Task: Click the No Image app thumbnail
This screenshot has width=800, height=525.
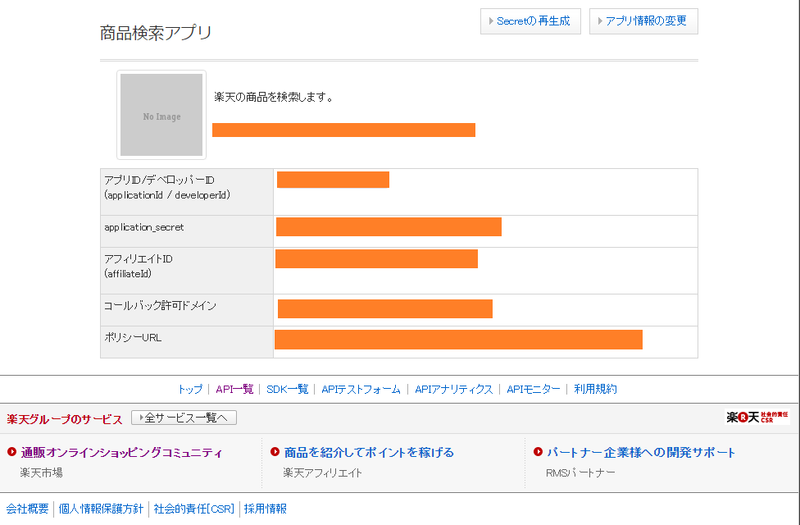Action: click(x=161, y=115)
